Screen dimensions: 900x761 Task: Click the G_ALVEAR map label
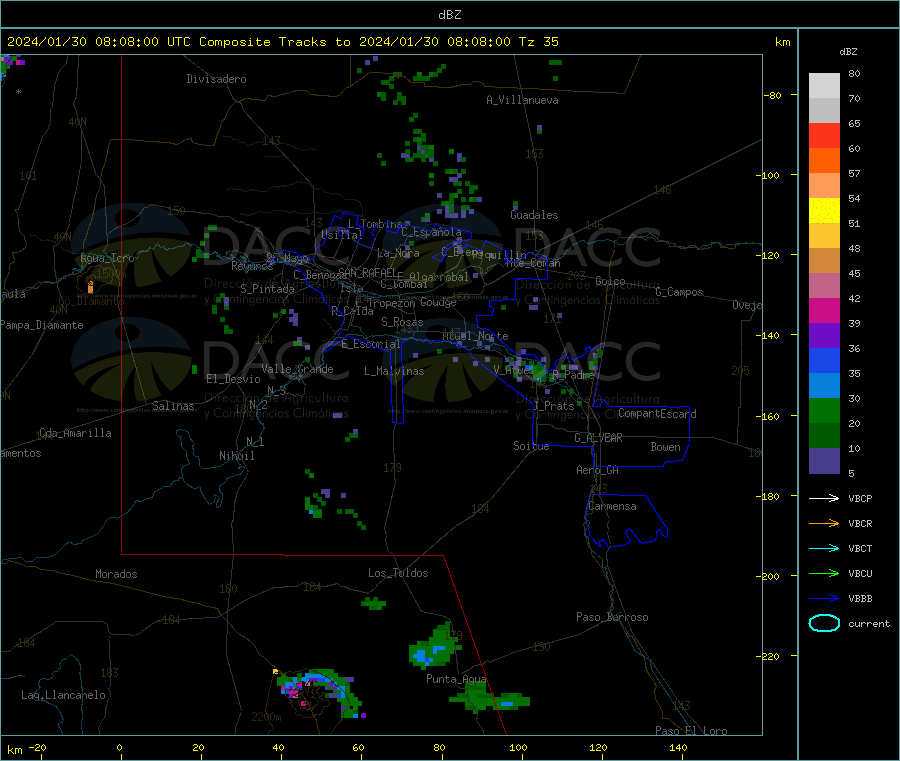(598, 438)
